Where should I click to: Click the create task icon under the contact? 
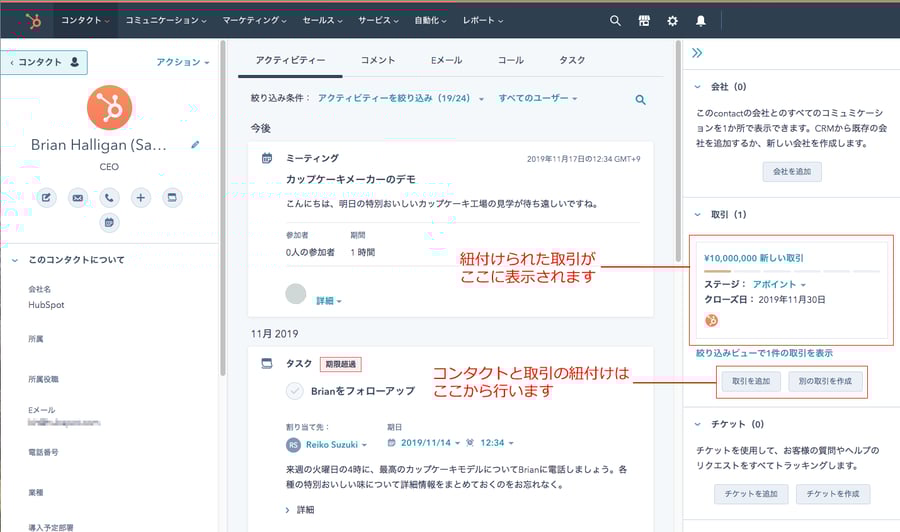[172, 198]
